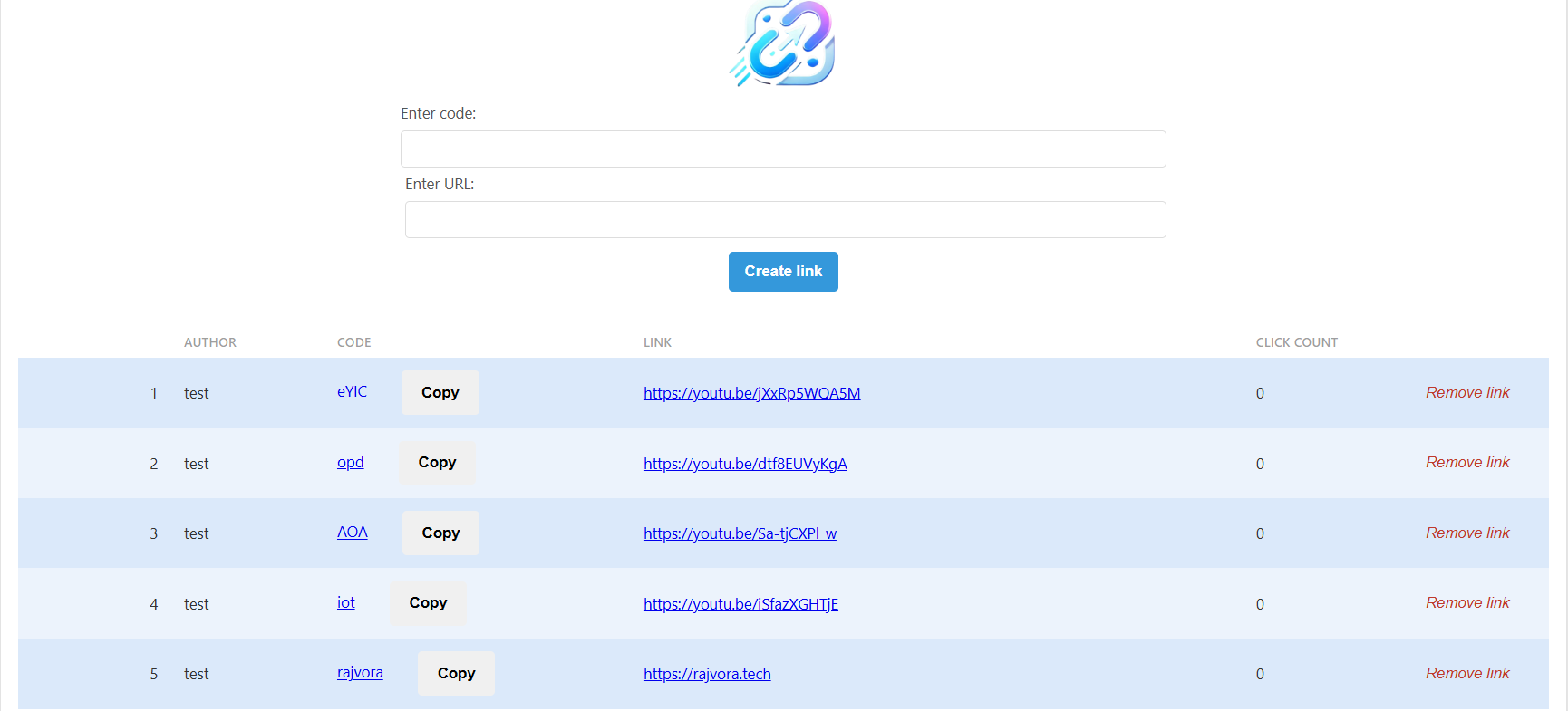Open the opd code link

pos(350,463)
